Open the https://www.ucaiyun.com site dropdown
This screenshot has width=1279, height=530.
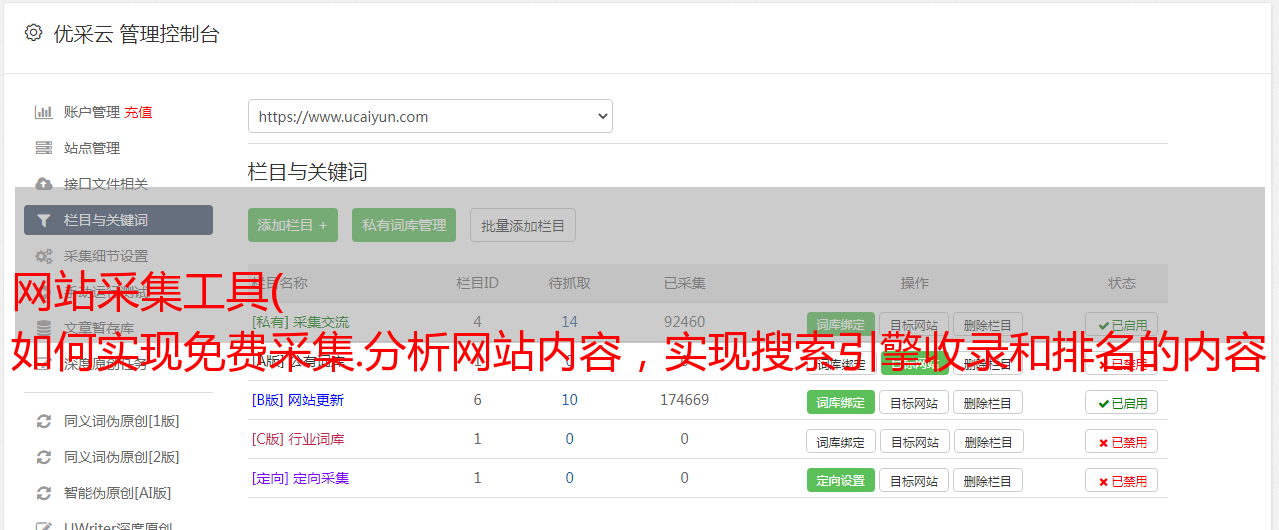430,116
